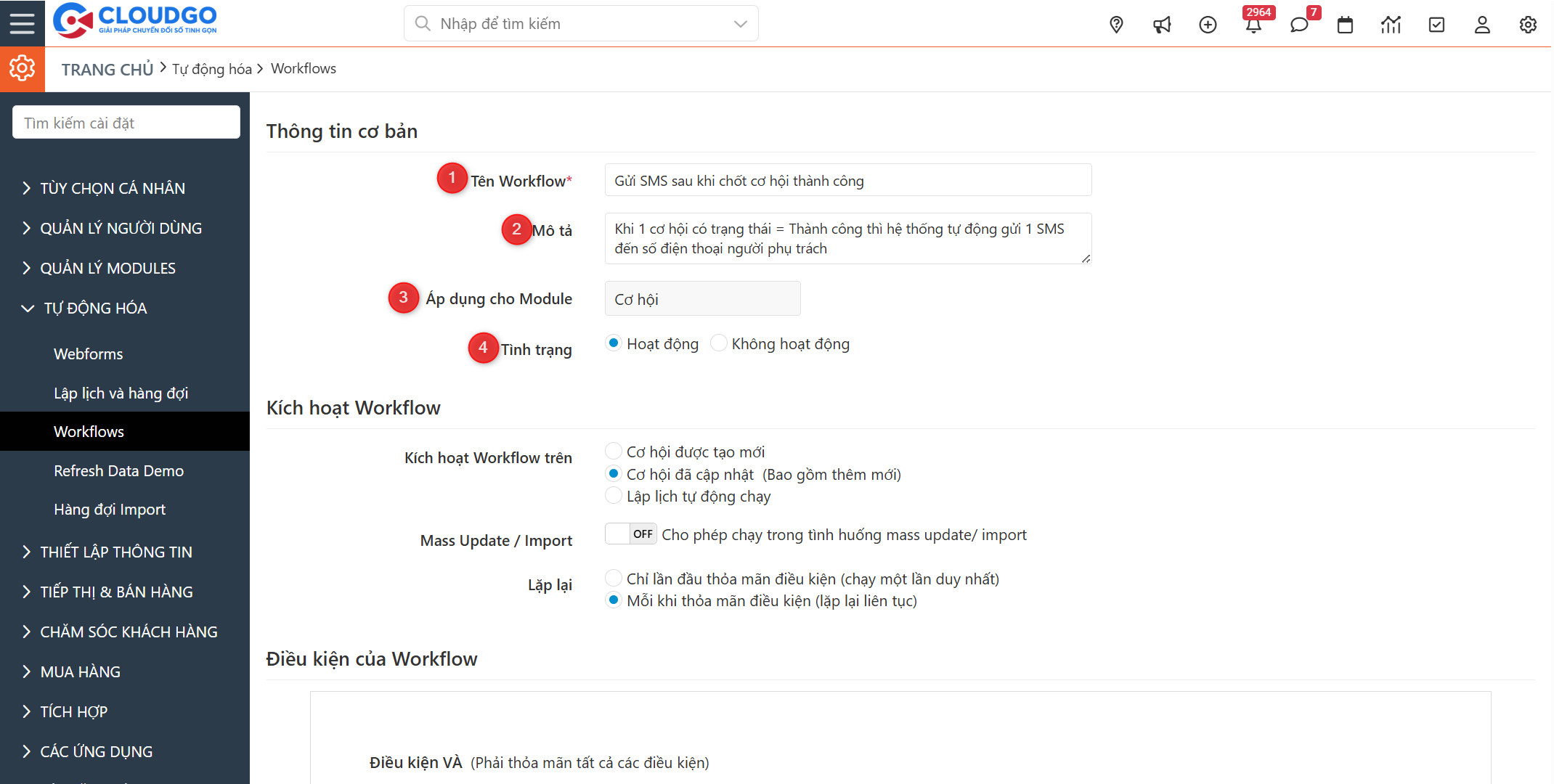The height and width of the screenshot is (784, 1554).
Task: Open the announcements megaphone icon
Action: pyautogui.click(x=1162, y=24)
